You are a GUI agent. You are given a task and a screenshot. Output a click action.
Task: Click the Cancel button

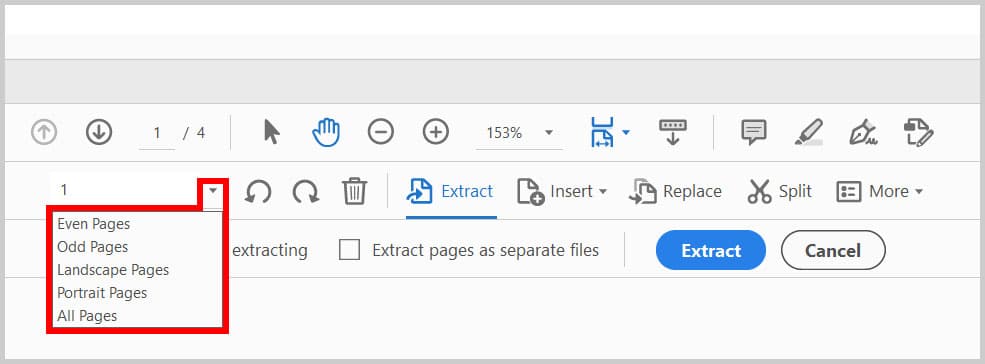[x=833, y=250]
